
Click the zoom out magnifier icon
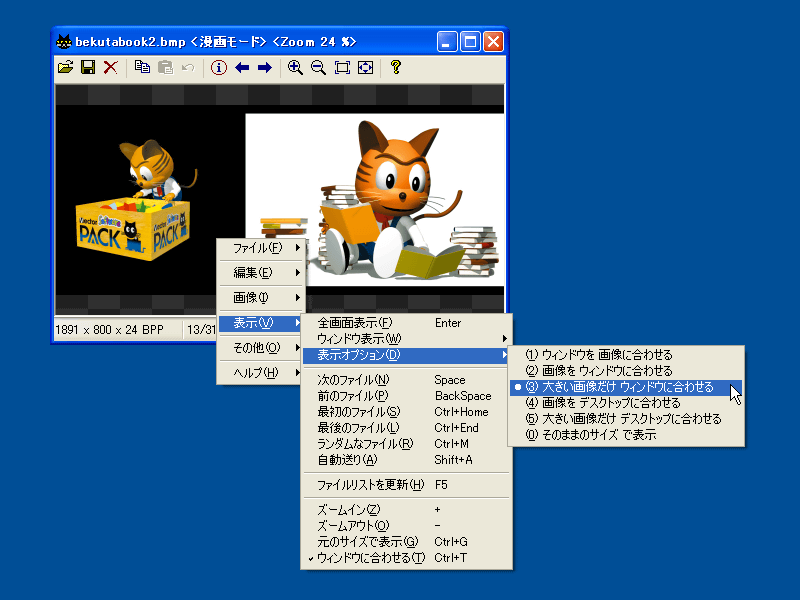tap(318, 67)
